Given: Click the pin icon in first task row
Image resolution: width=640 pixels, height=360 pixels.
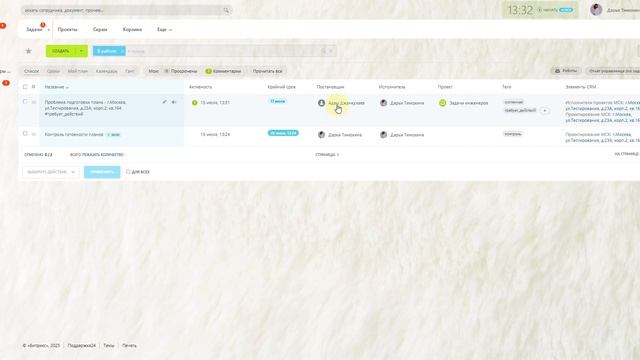Looking at the screenshot, I should 174,102.
